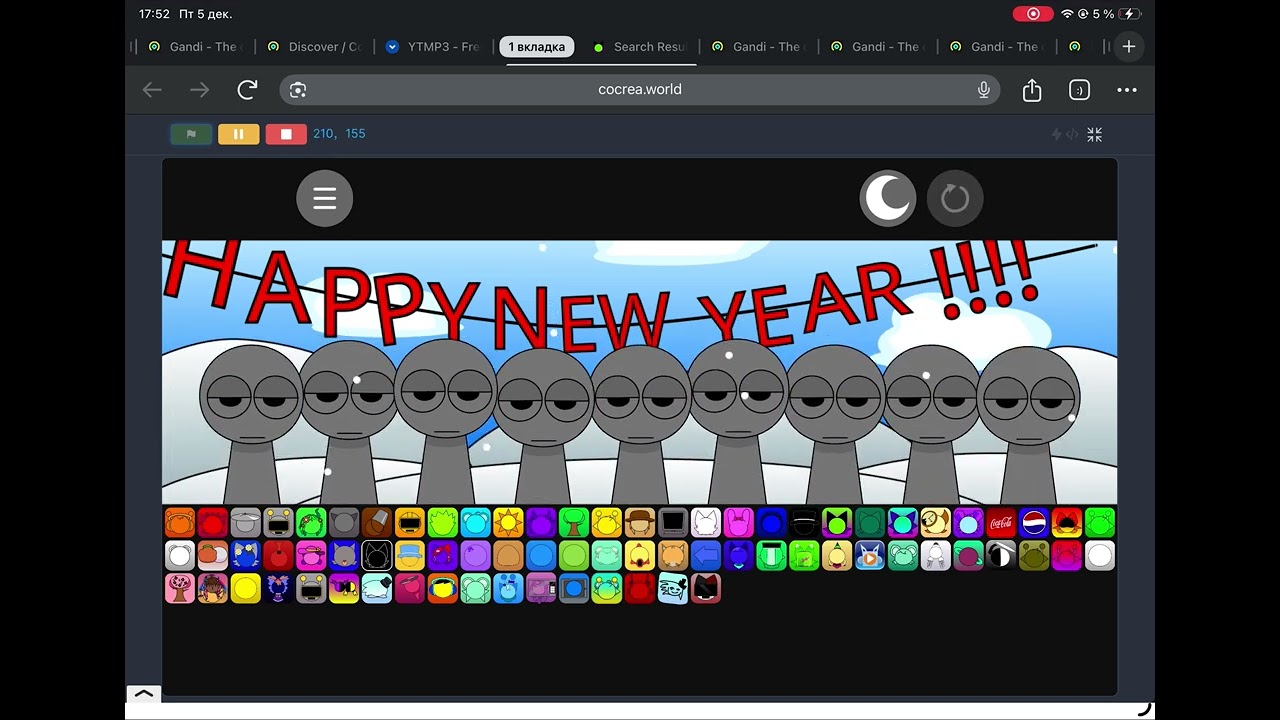Click the browser forward arrow
Viewport: 1280px width, 720px height.
point(200,90)
